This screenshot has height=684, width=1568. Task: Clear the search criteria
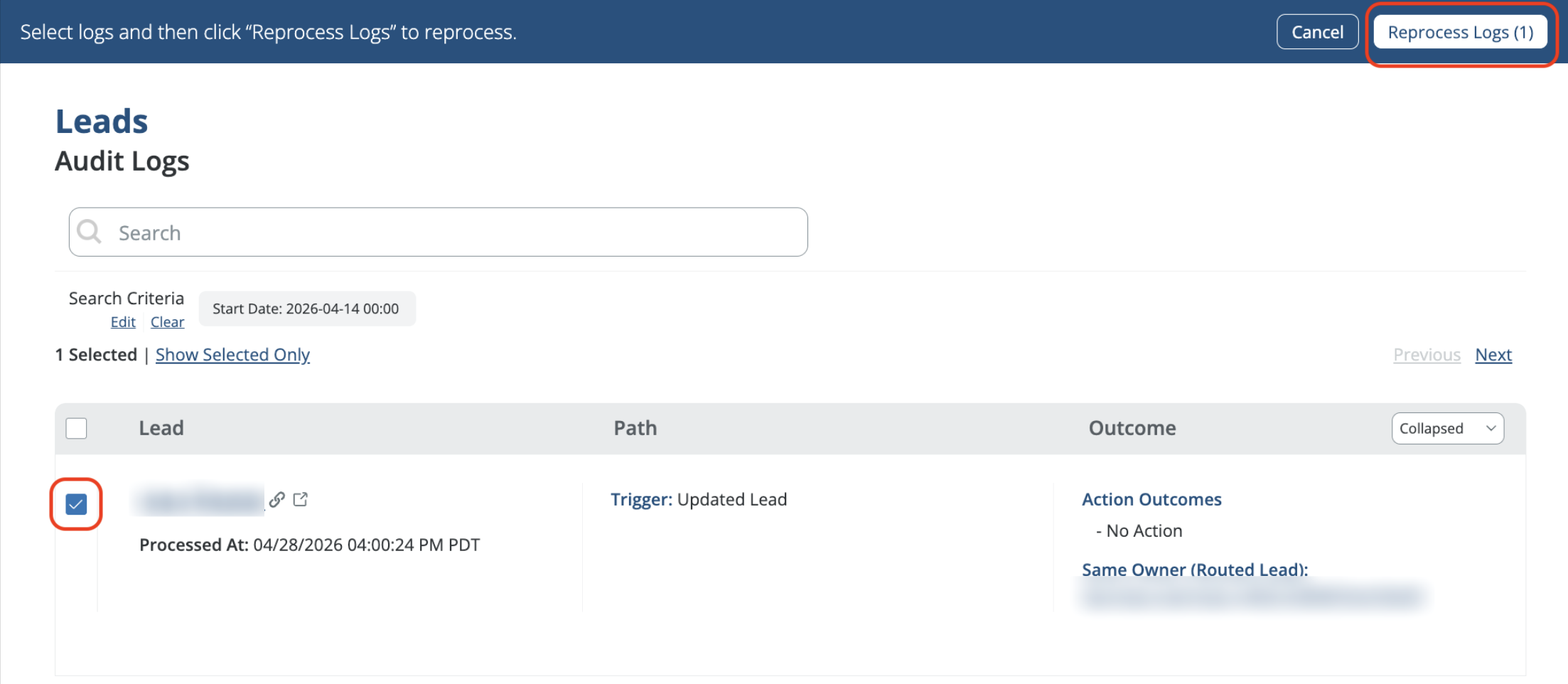pyautogui.click(x=167, y=322)
